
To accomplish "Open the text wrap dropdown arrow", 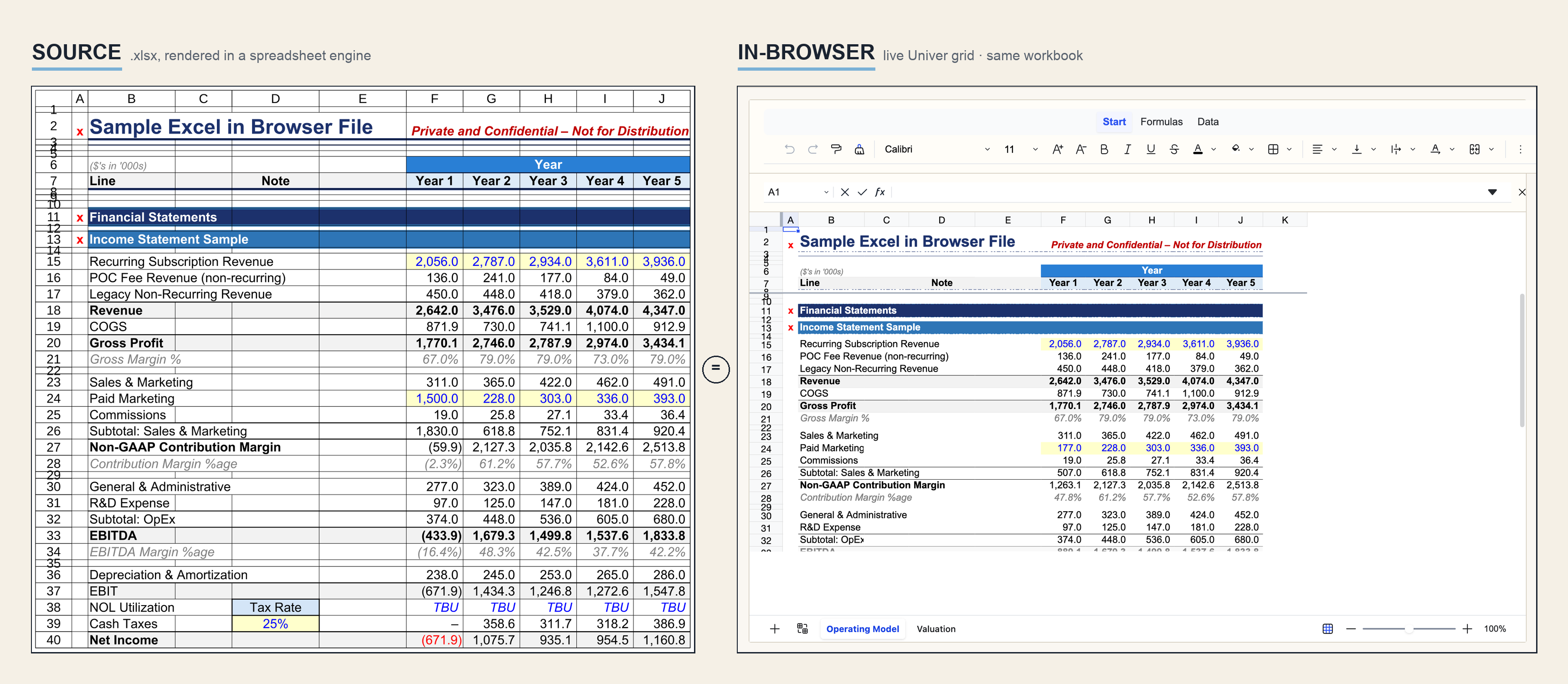I will click(x=1413, y=149).
